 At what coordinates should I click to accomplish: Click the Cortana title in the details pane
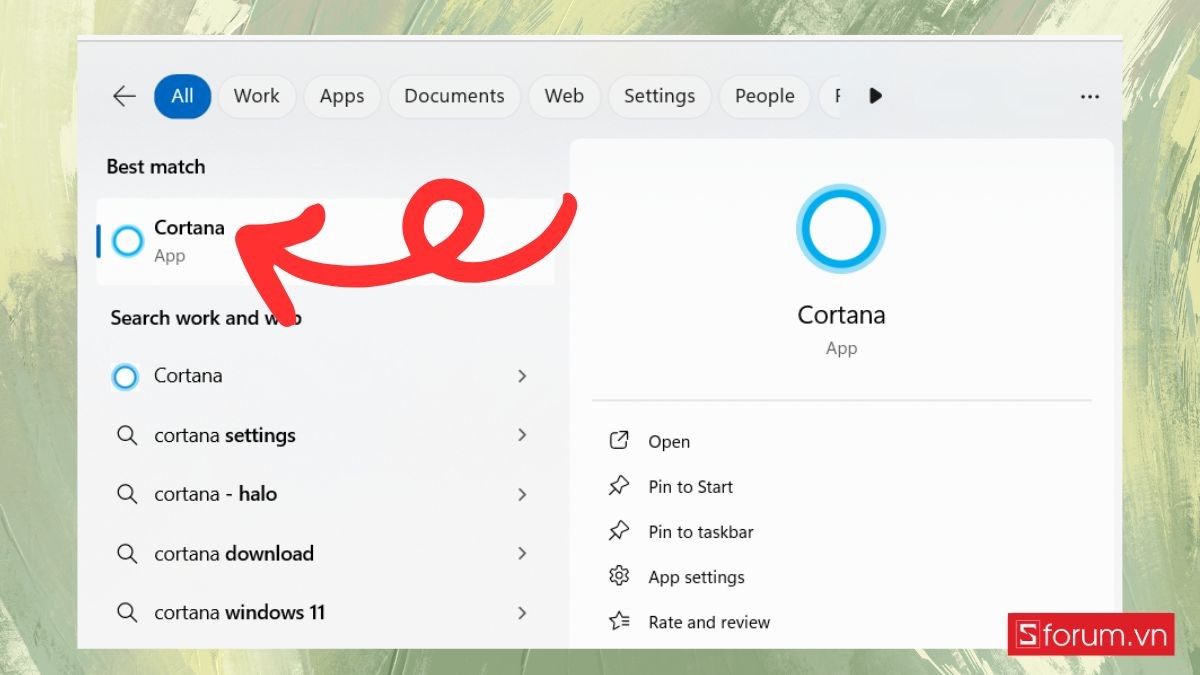841,315
